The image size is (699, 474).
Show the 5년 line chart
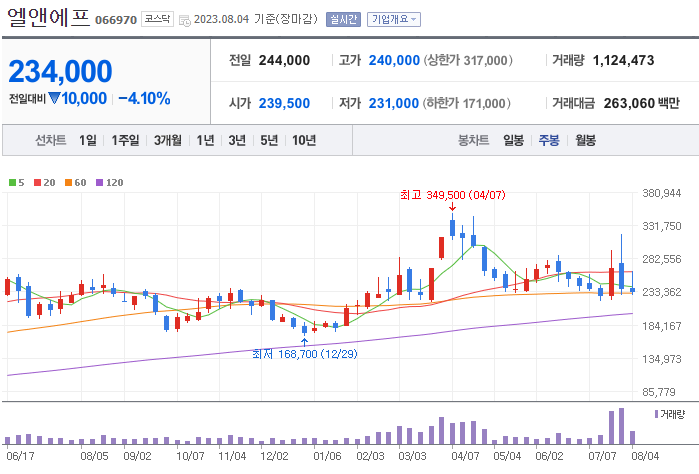point(269,140)
